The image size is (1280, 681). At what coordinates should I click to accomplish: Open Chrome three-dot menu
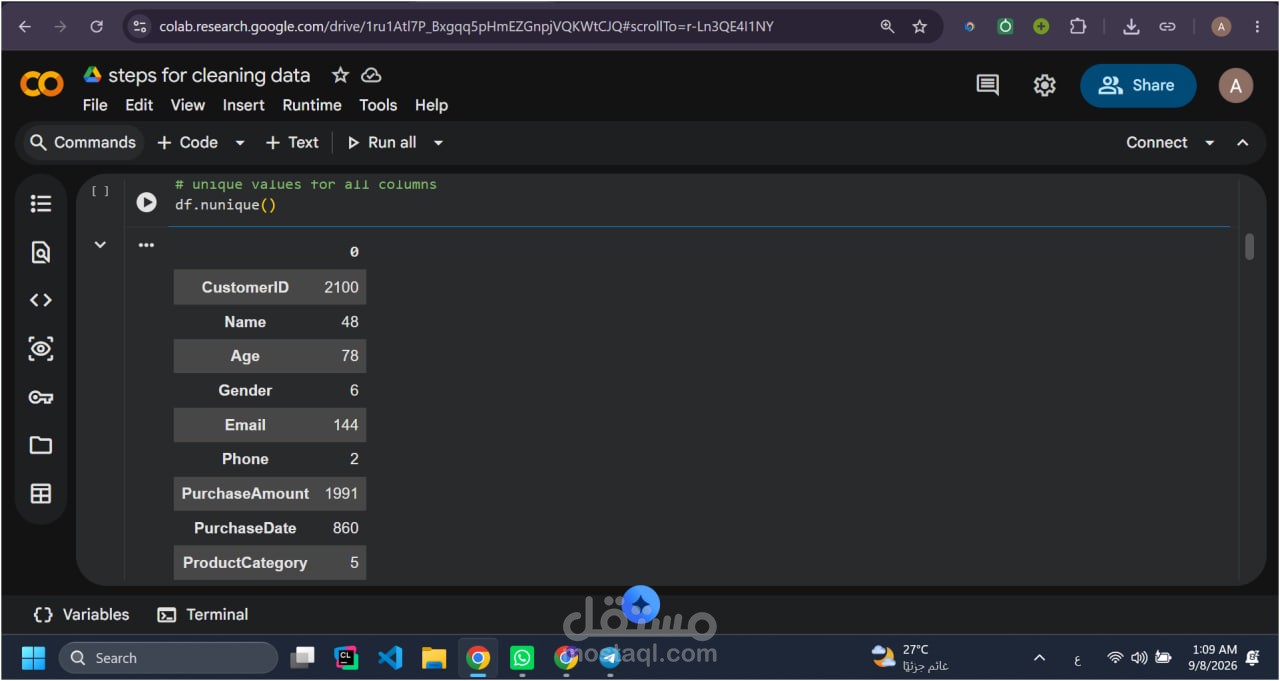tap(1257, 27)
